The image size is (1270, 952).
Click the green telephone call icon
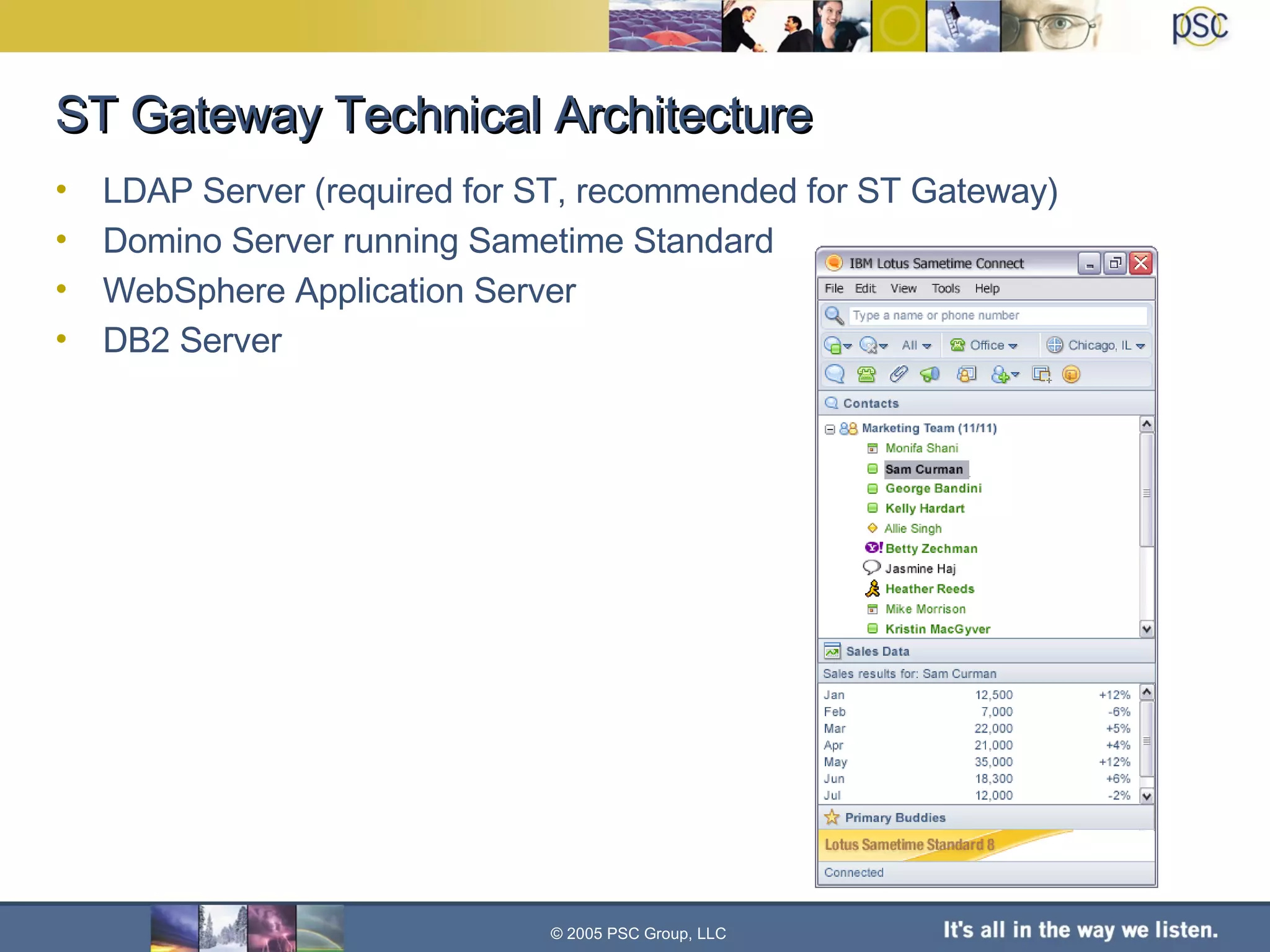point(866,374)
